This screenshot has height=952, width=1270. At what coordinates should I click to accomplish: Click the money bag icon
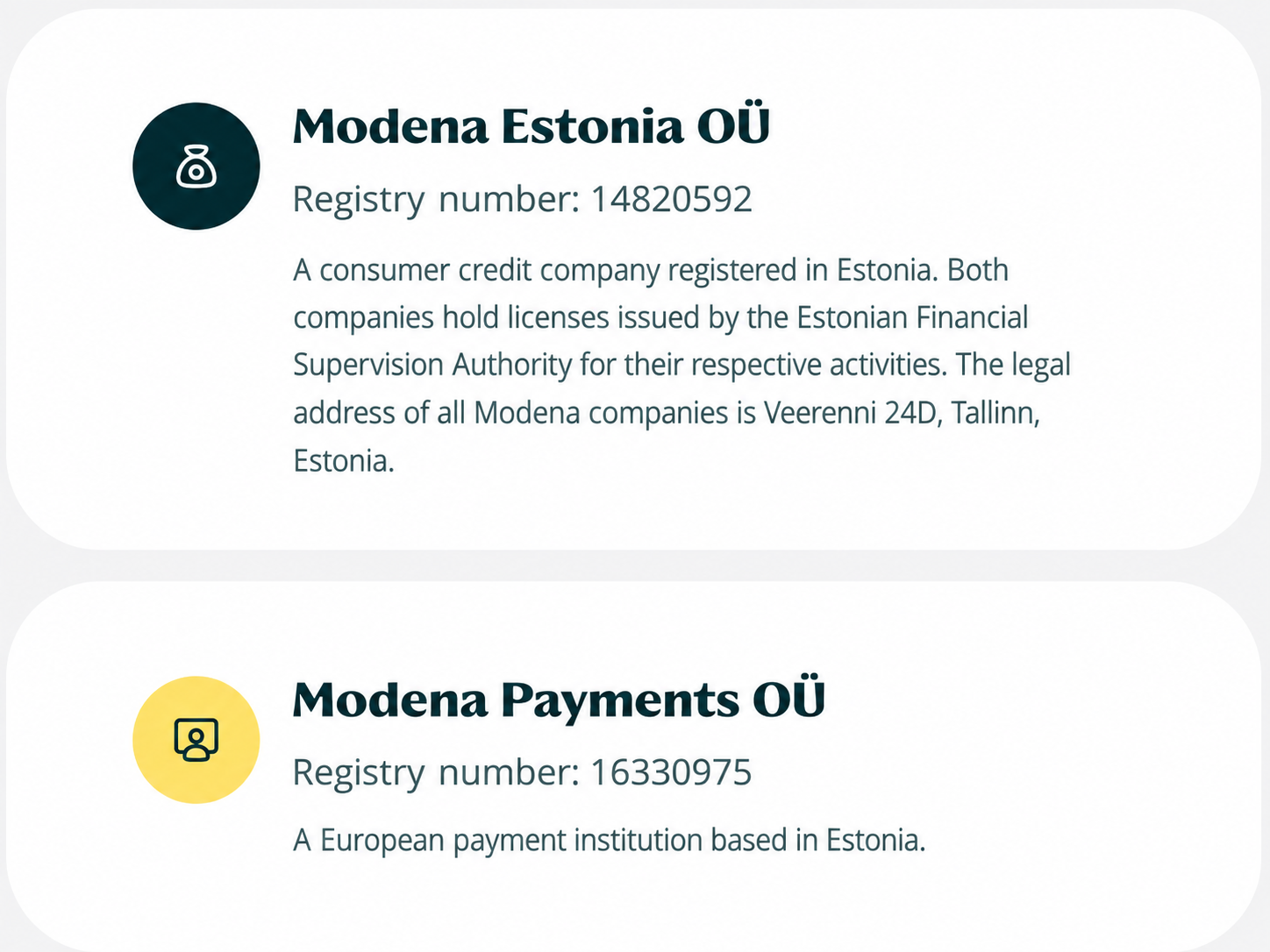click(196, 167)
